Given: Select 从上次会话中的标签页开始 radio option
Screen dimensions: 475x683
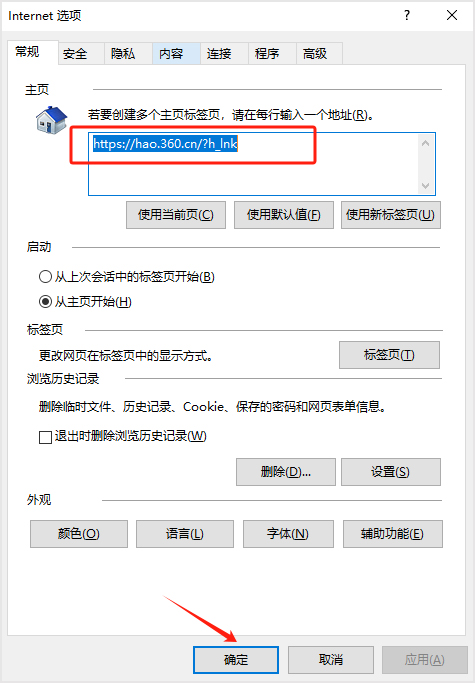Looking at the screenshot, I should tap(45, 277).
